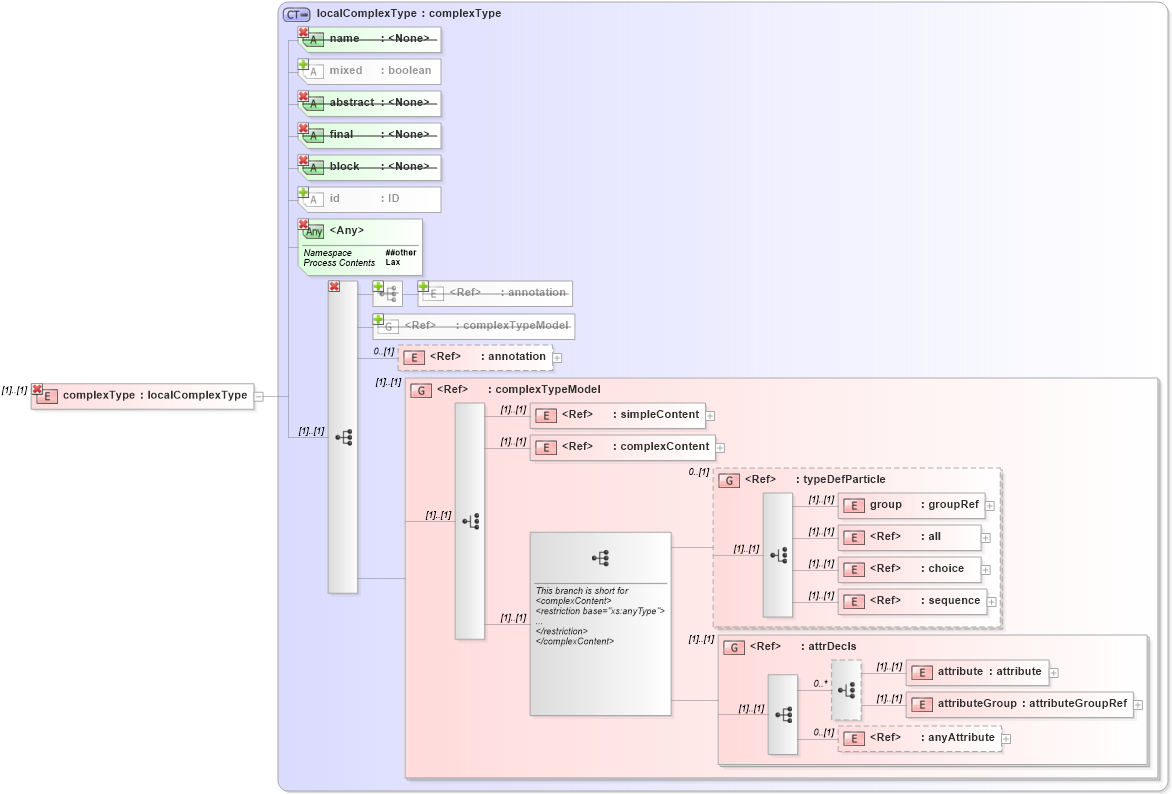Click the E icon on the simpleContent element
Image resolution: width=1172 pixels, height=794 pixels.
(x=546, y=414)
